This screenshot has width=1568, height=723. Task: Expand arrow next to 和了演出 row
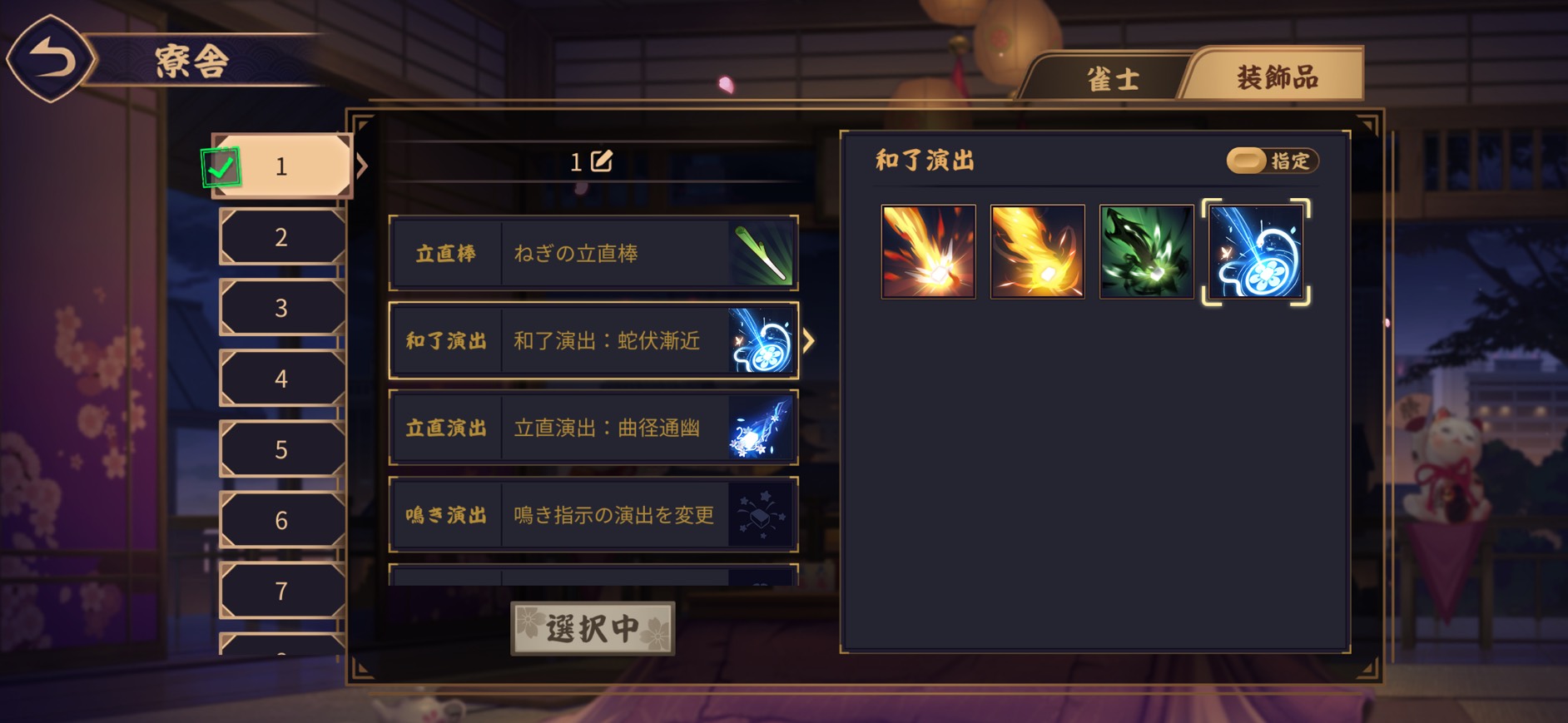[809, 341]
